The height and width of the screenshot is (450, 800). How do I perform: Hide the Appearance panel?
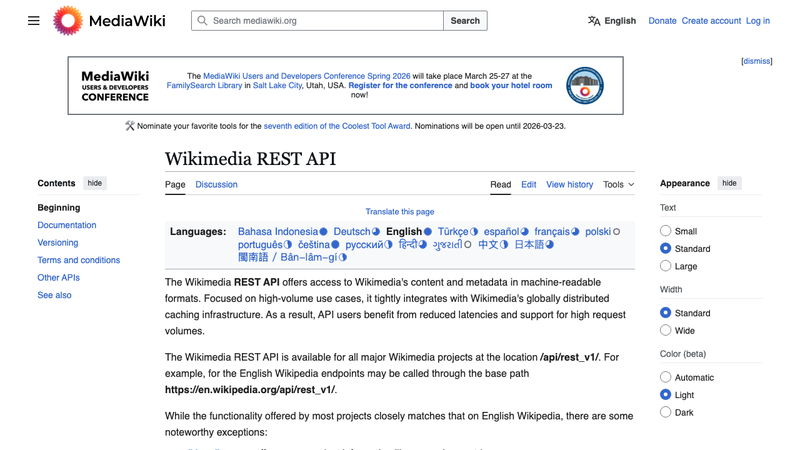[x=729, y=183]
